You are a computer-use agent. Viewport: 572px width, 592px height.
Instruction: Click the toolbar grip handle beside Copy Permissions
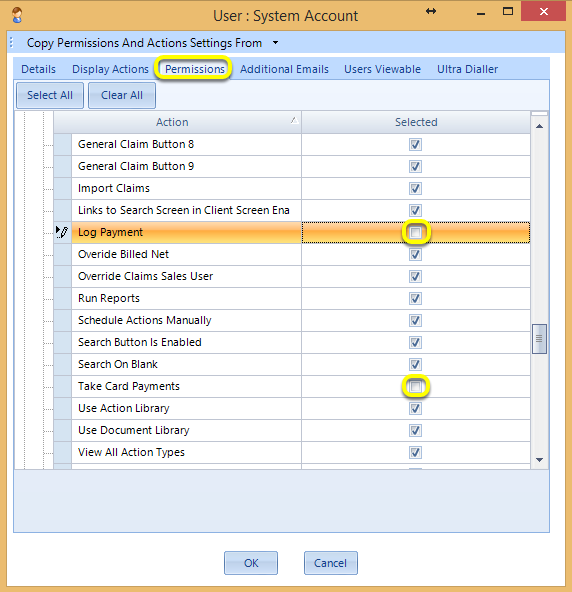(12, 43)
